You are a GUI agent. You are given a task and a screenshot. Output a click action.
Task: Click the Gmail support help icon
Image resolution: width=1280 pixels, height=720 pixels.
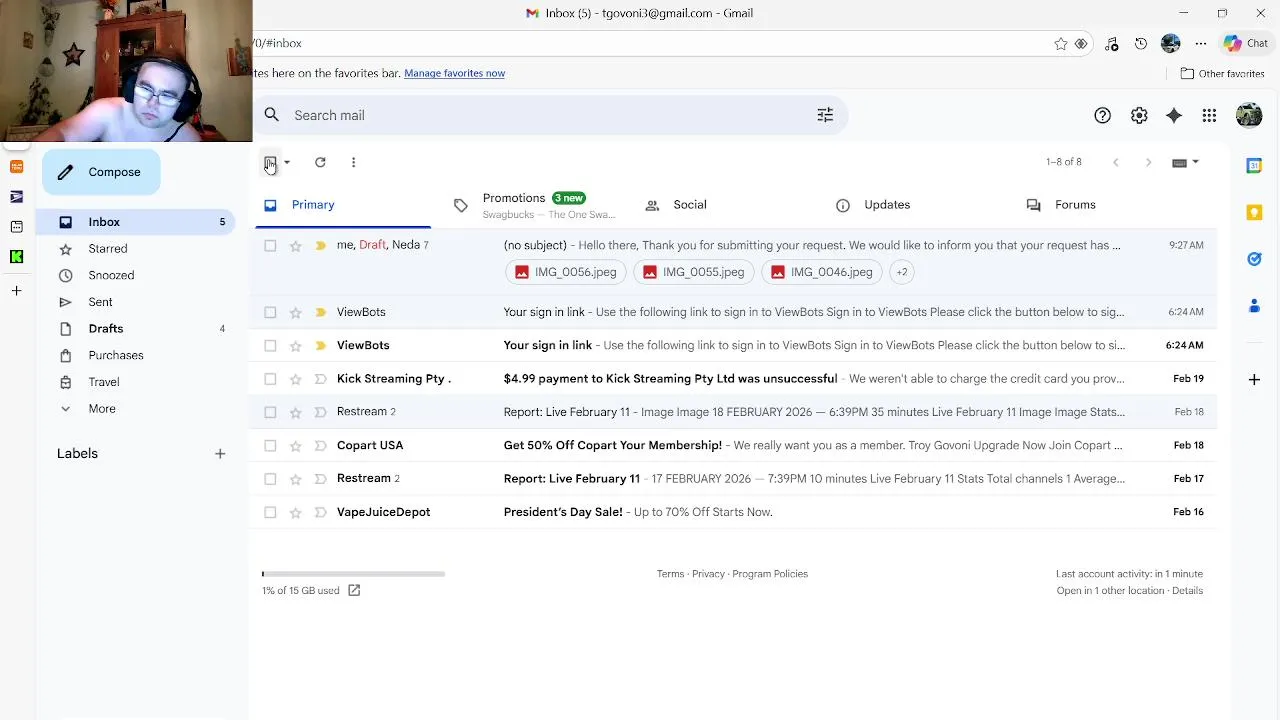click(x=1102, y=116)
